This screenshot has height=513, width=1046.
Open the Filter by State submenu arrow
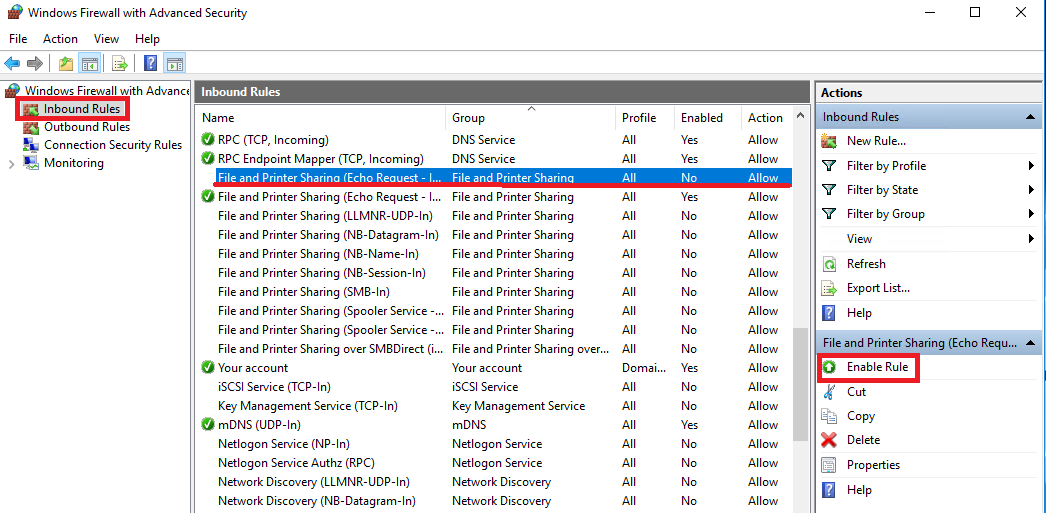[1031, 189]
